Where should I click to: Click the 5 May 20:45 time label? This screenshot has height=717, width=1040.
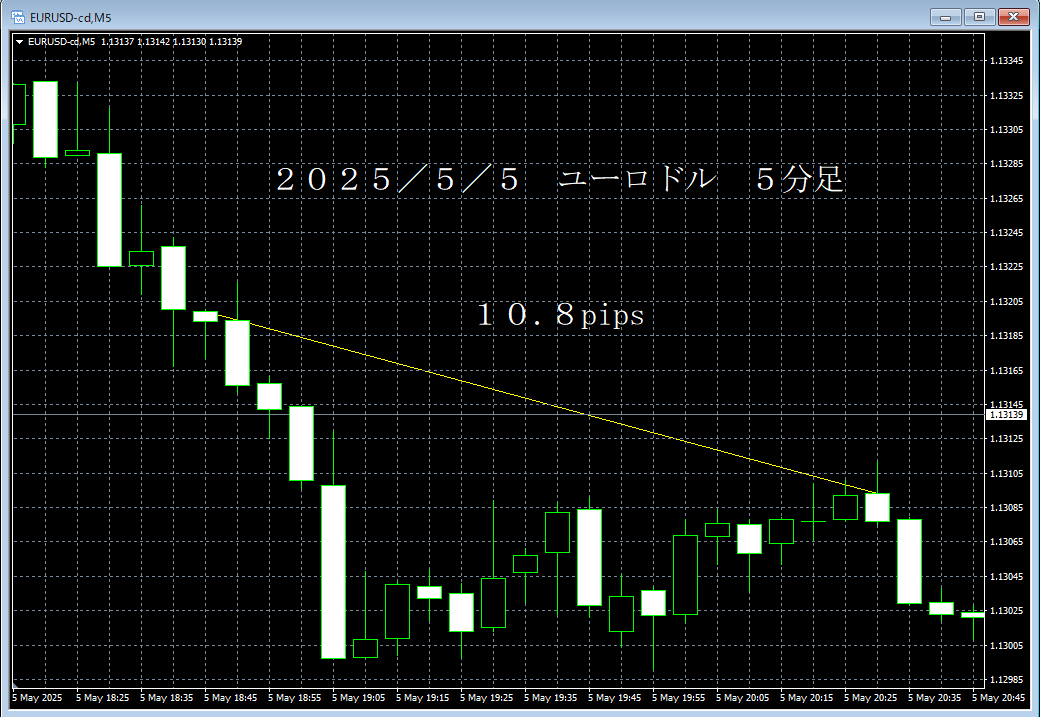click(x=998, y=698)
